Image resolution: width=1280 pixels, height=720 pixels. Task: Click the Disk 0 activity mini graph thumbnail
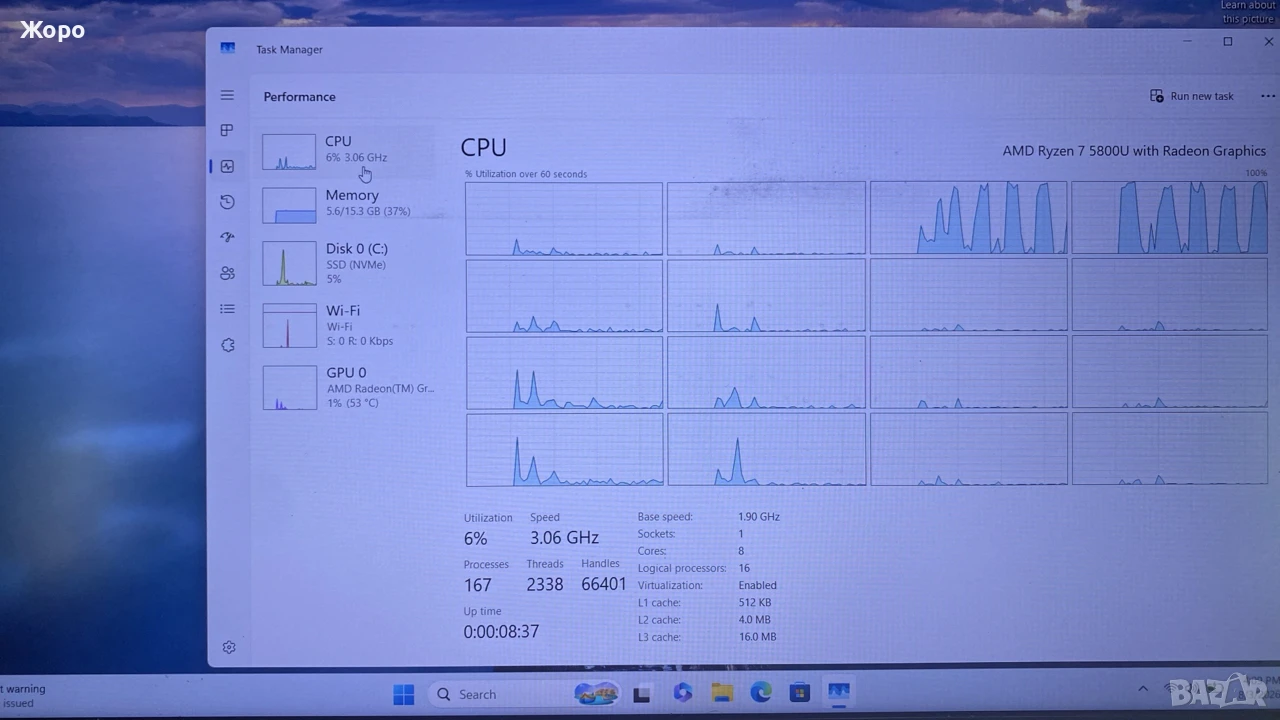(x=289, y=264)
